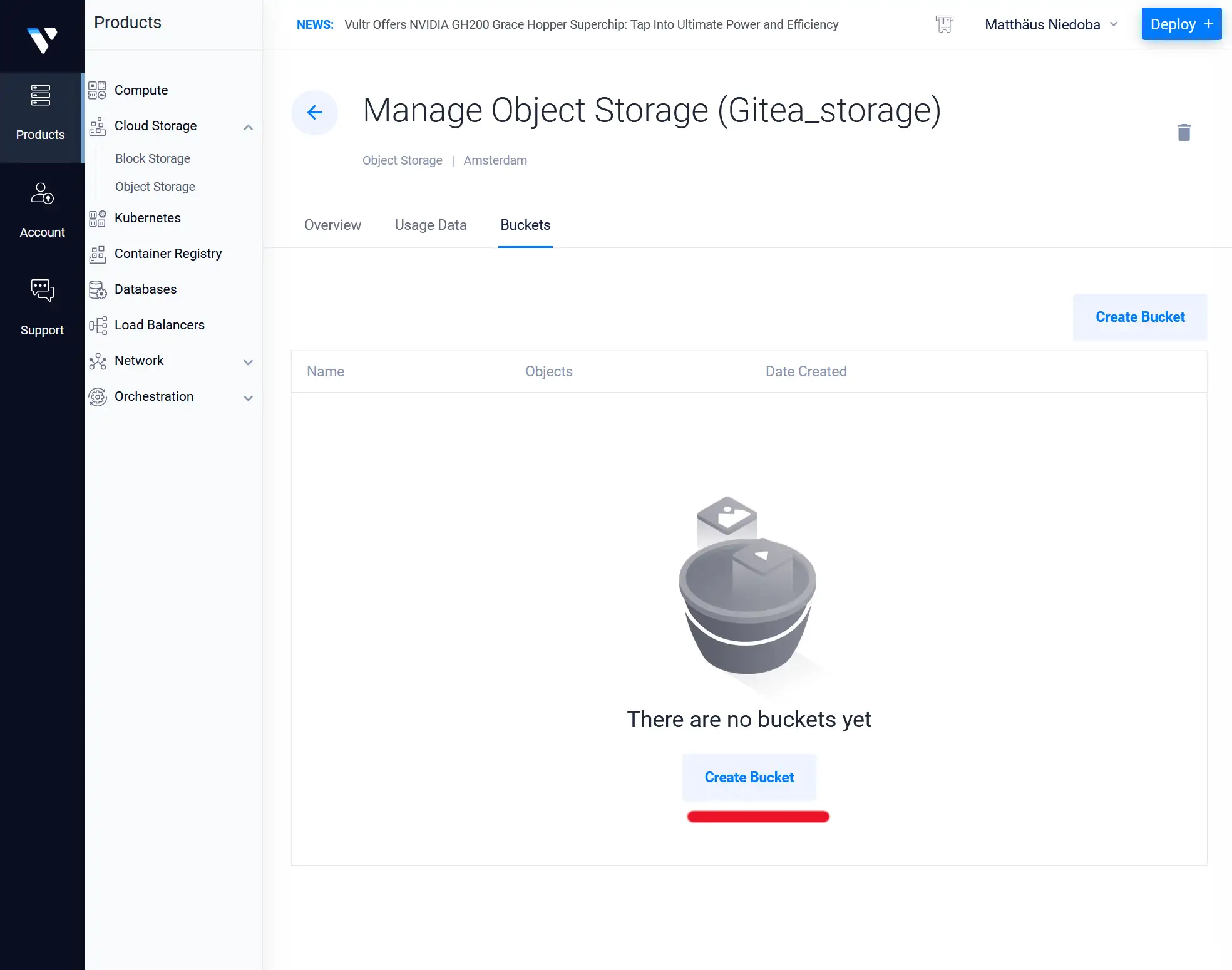
Task: Click the Kubernetes icon
Action: point(98,218)
